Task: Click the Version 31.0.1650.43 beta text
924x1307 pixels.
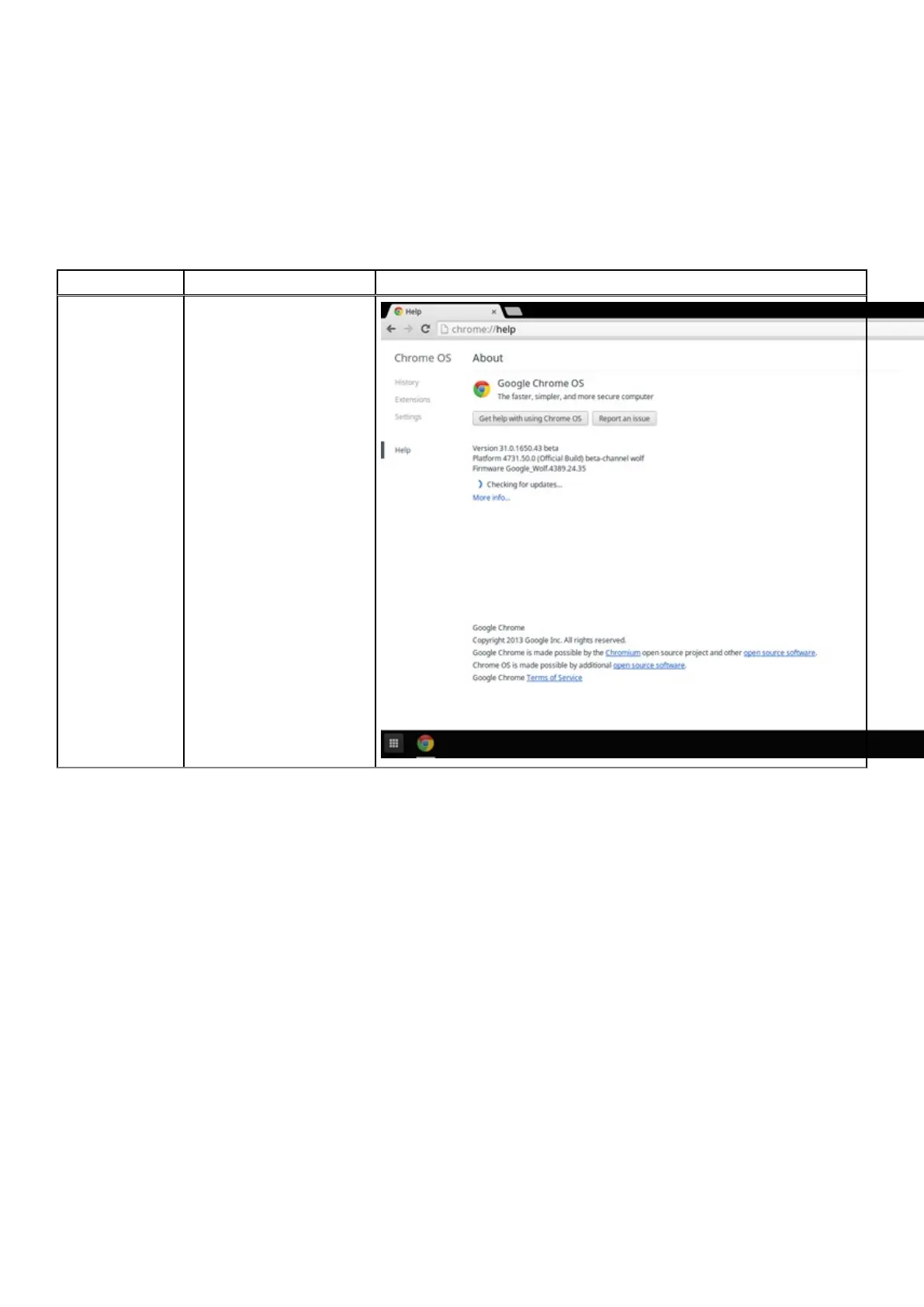Action: 515,448
